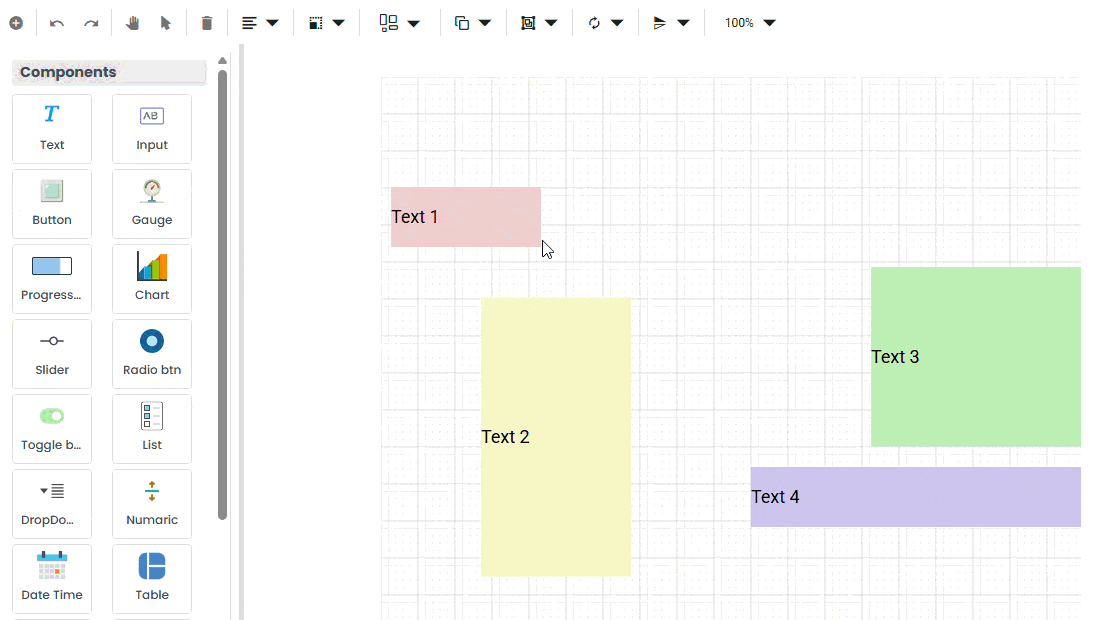Click the undo arrow in toolbar
The image size is (1098, 620).
click(57, 23)
